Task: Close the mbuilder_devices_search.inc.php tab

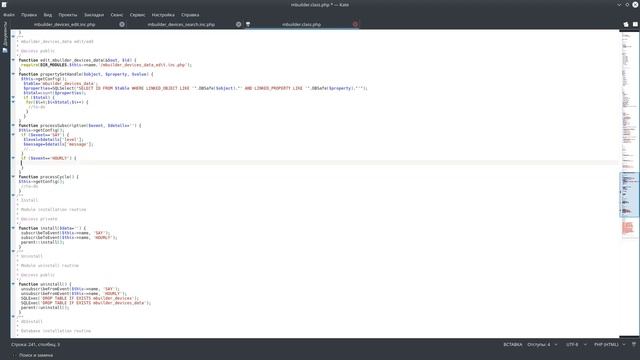Action: tap(239, 24)
